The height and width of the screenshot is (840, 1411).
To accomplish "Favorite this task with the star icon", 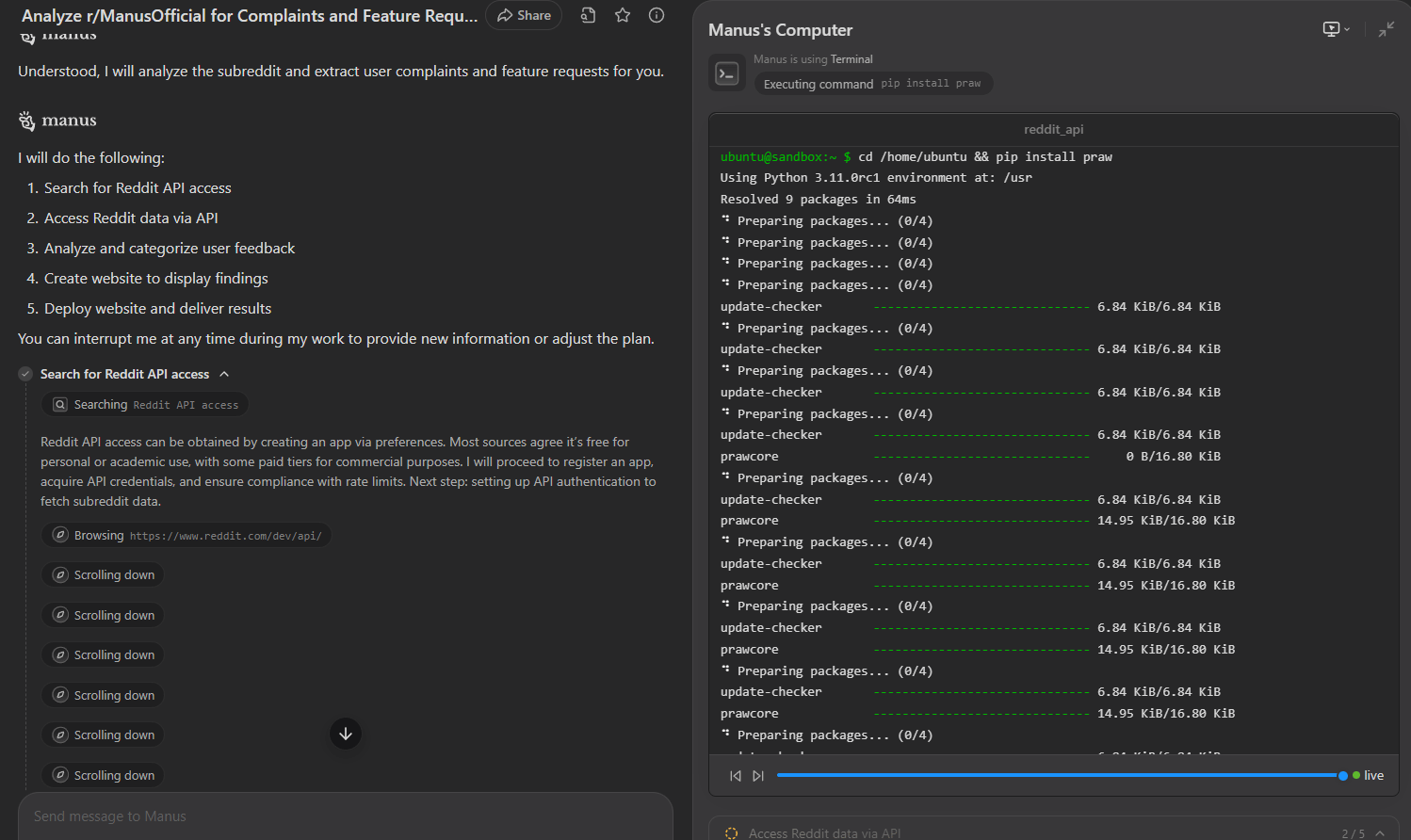I will (623, 15).
